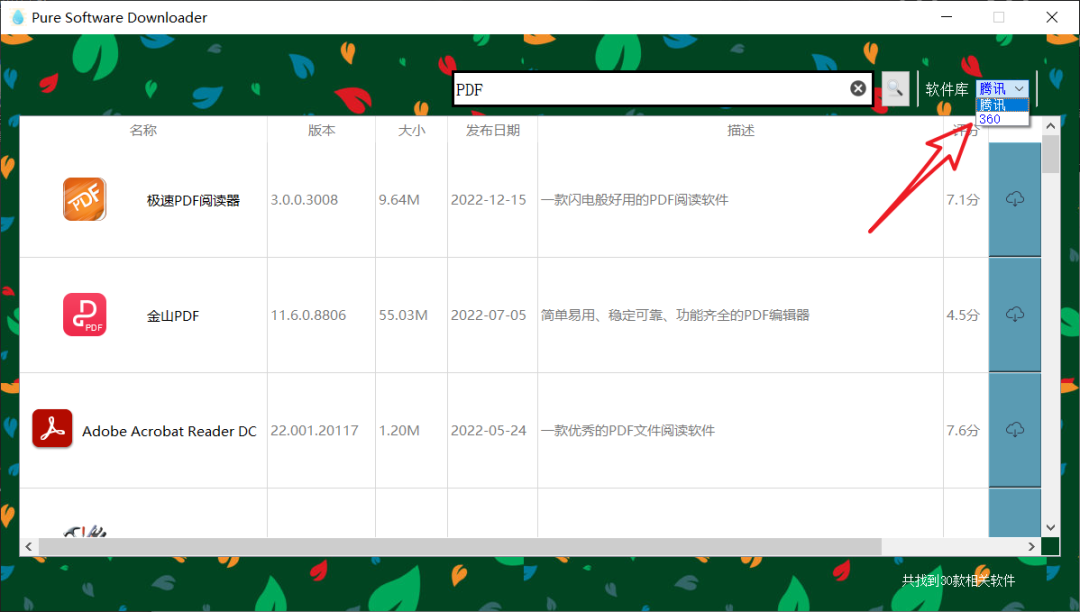Download Adobe Acrobat Reader DC via cloud icon

1015,430
